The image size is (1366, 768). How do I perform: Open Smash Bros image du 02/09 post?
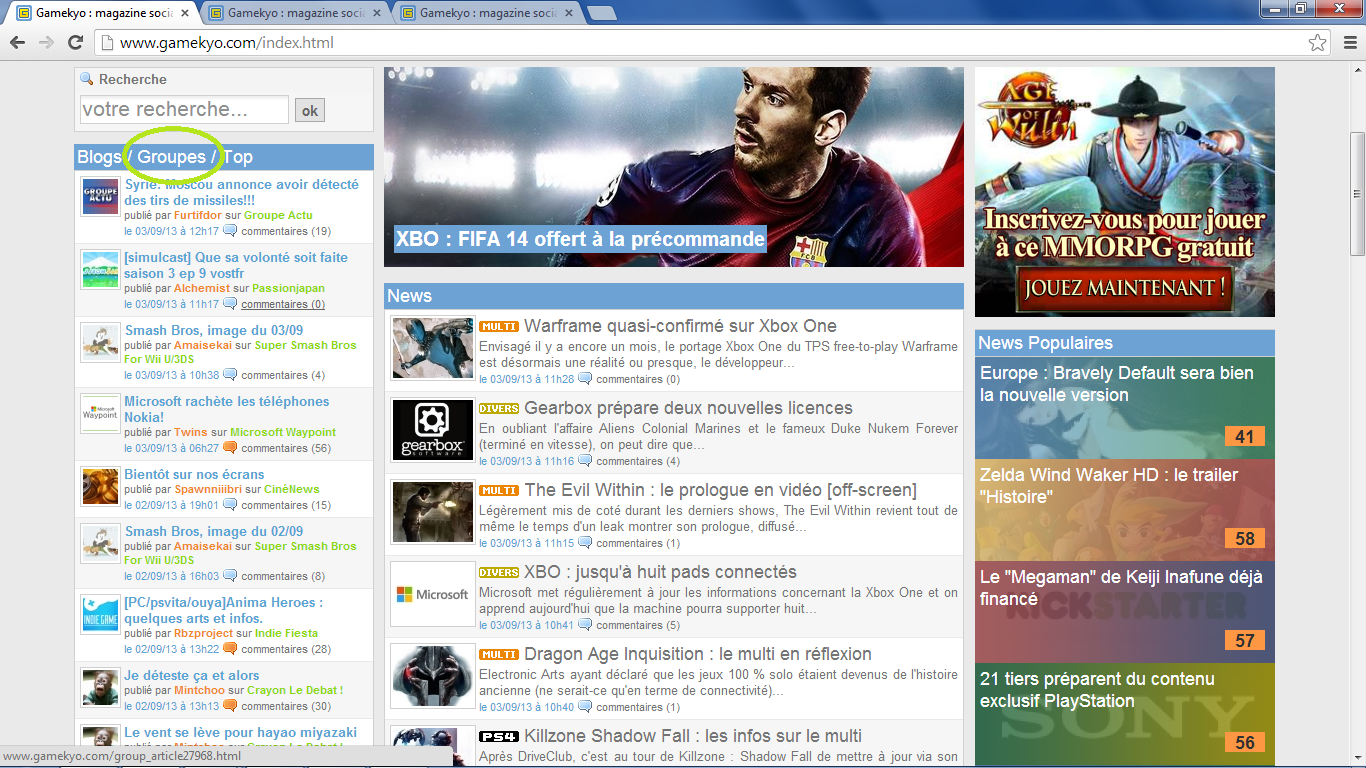(x=214, y=531)
